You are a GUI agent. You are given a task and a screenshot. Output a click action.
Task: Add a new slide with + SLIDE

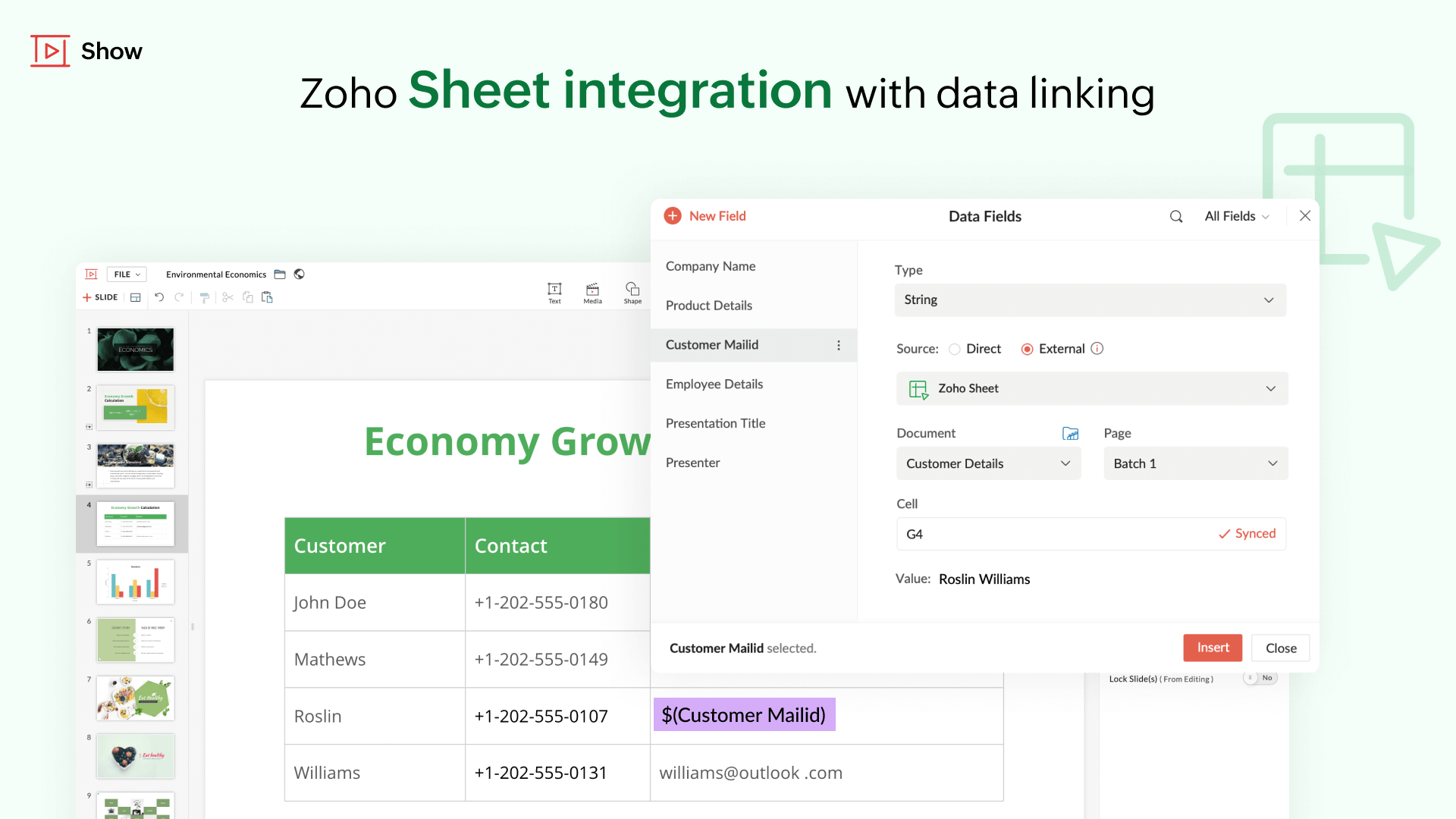click(x=100, y=297)
